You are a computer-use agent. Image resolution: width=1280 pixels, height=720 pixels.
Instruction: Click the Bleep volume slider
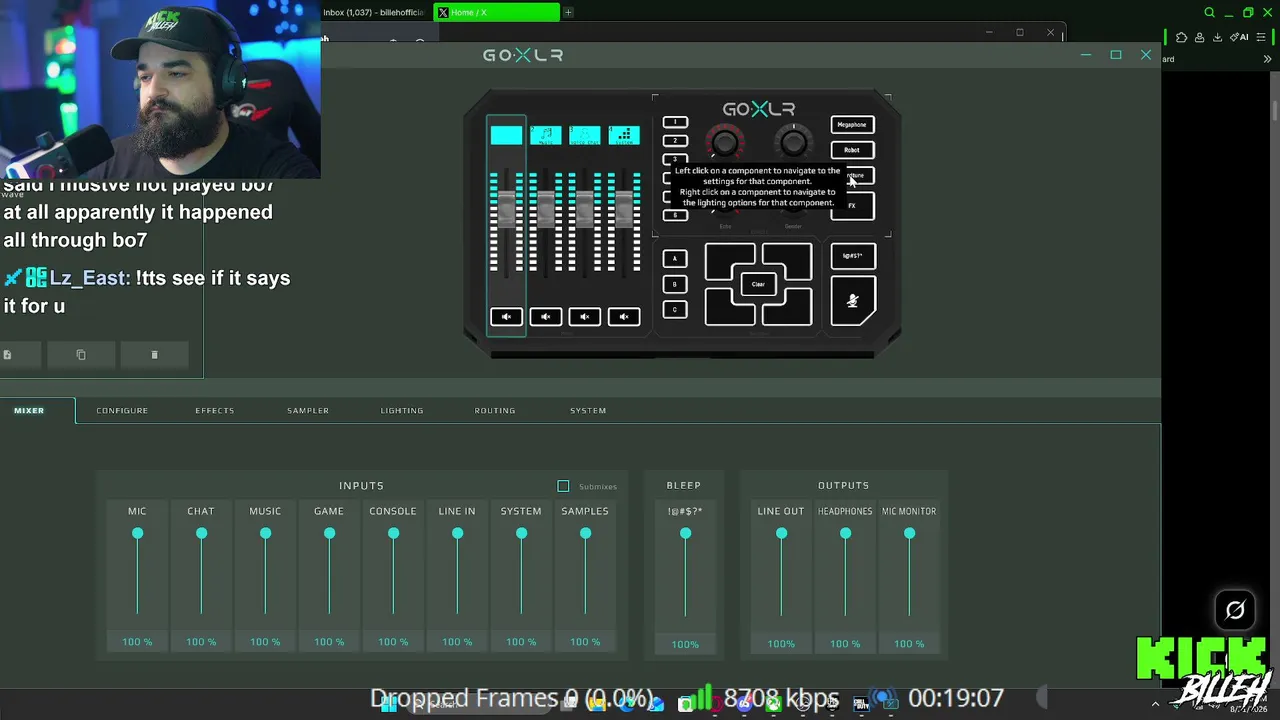pyautogui.click(x=685, y=573)
